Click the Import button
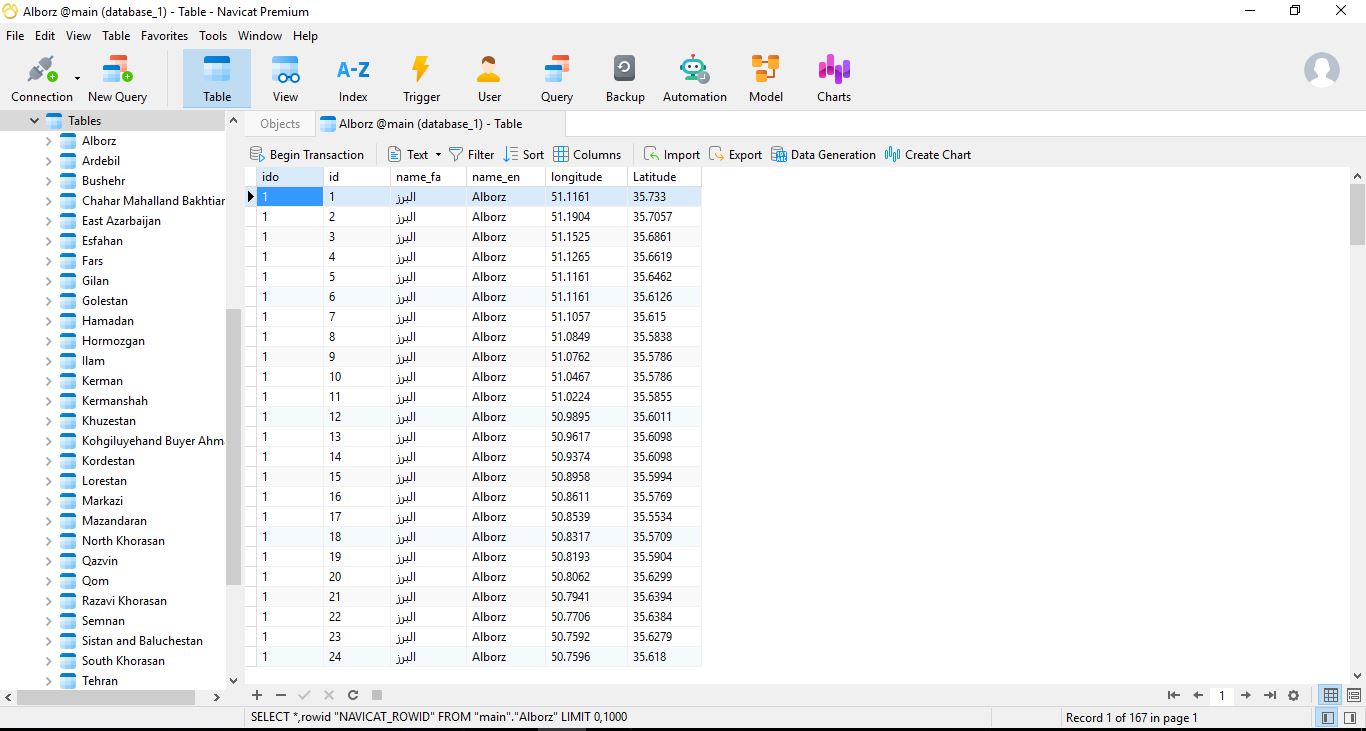 (672, 154)
